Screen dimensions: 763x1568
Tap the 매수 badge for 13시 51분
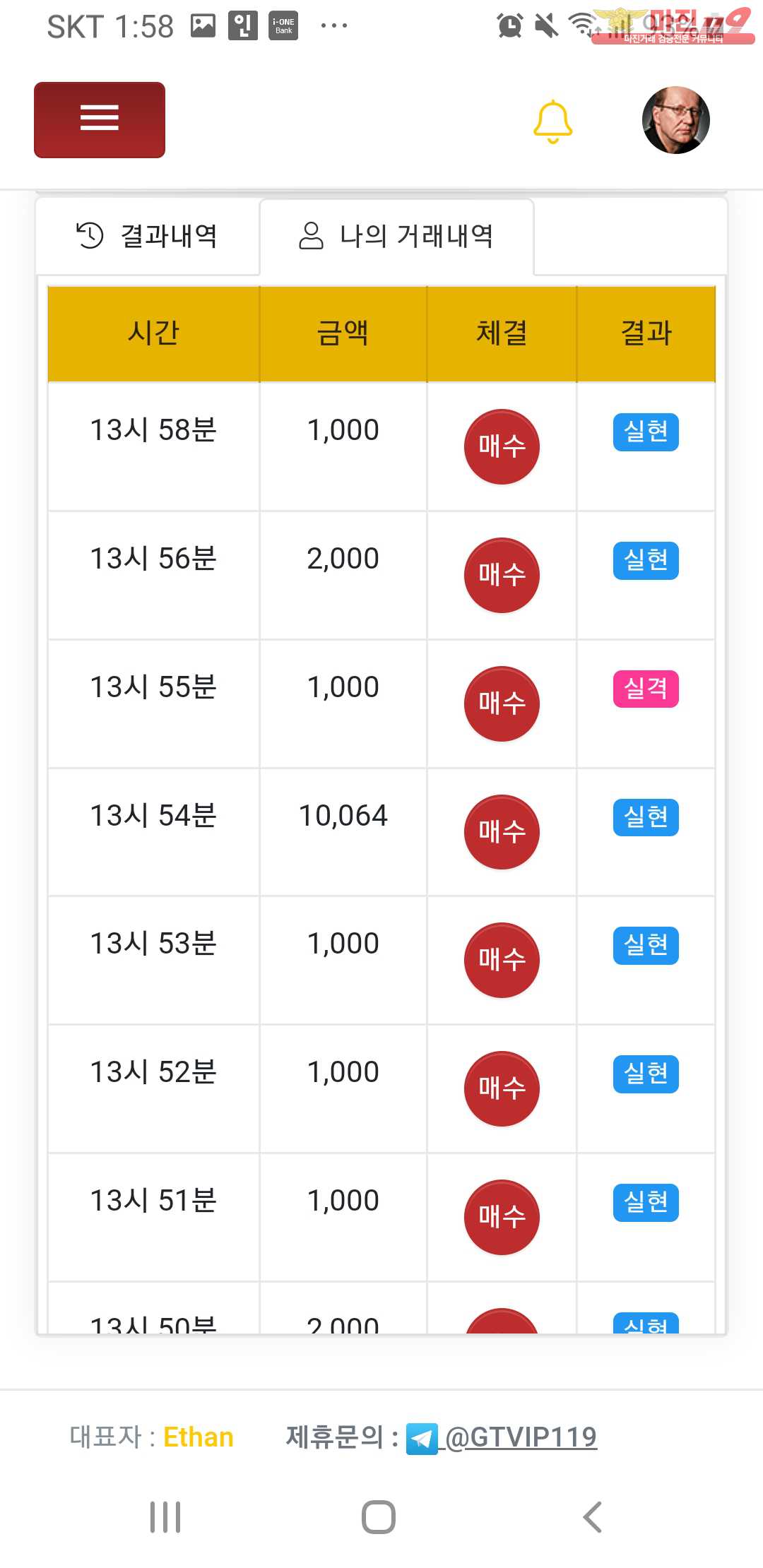coord(502,1217)
